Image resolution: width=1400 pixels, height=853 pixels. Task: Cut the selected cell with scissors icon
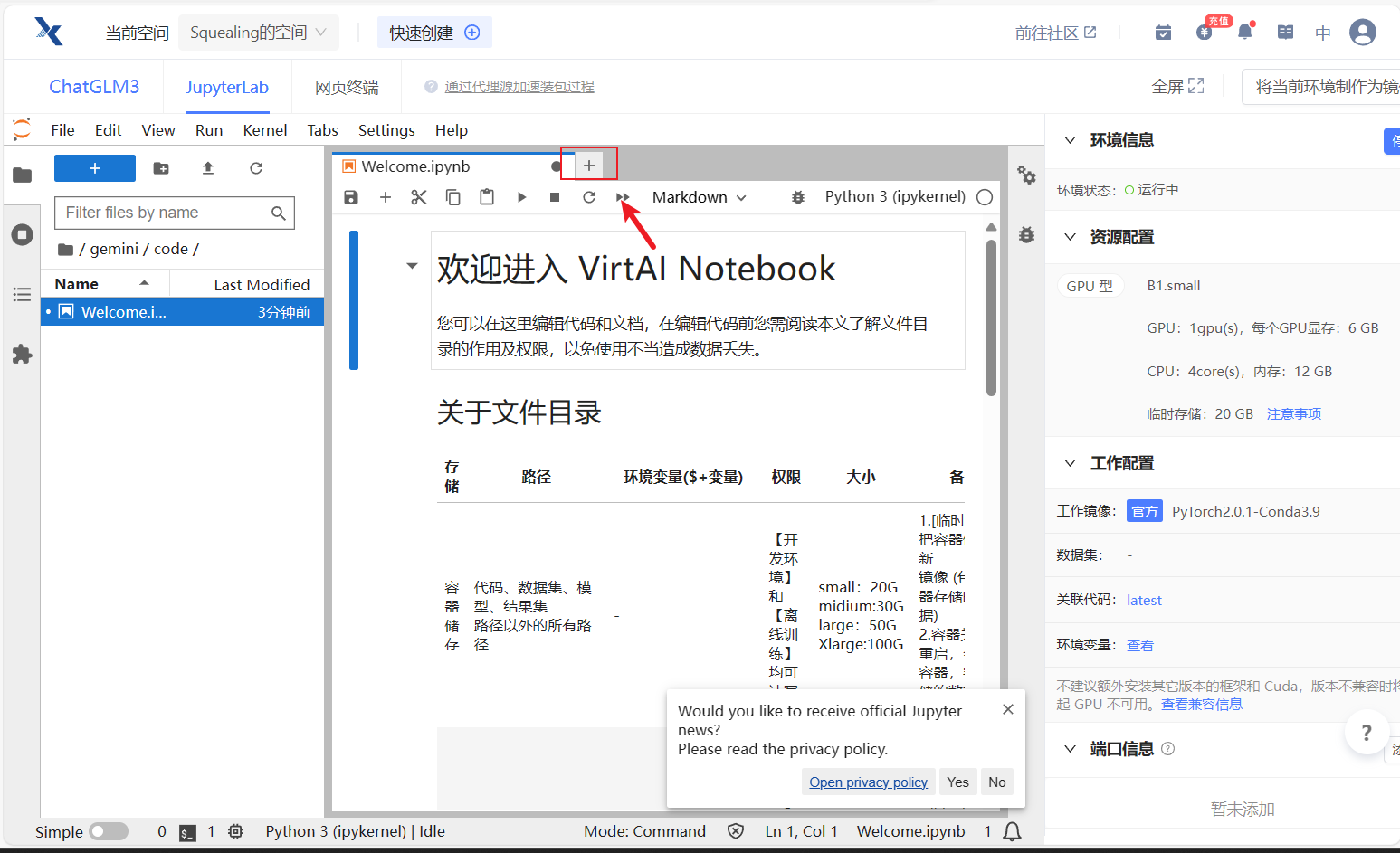tap(418, 197)
